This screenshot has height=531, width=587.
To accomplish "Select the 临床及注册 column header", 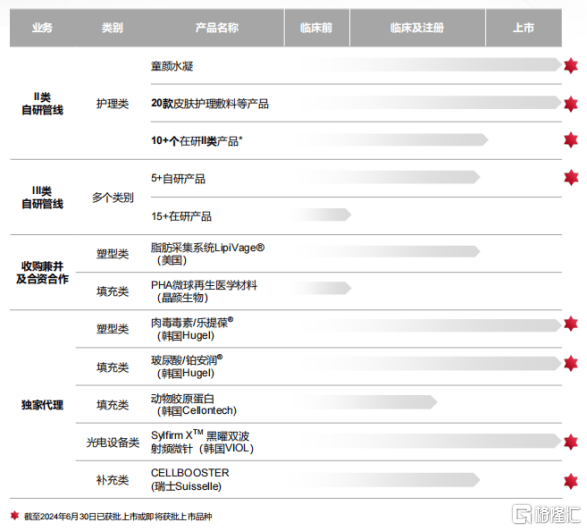I will click(417, 28).
